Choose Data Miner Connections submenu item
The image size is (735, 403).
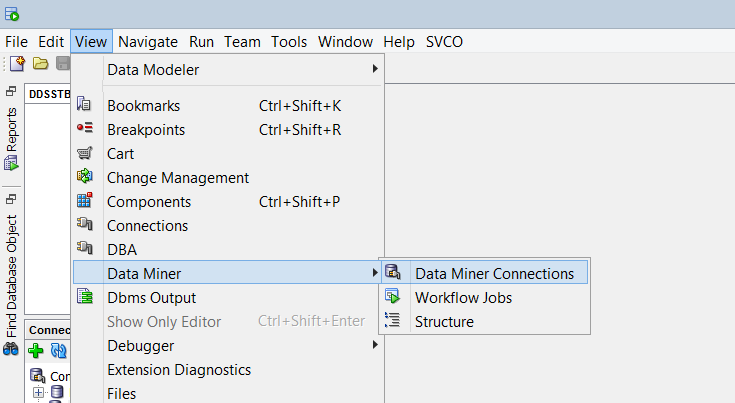click(485, 272)
